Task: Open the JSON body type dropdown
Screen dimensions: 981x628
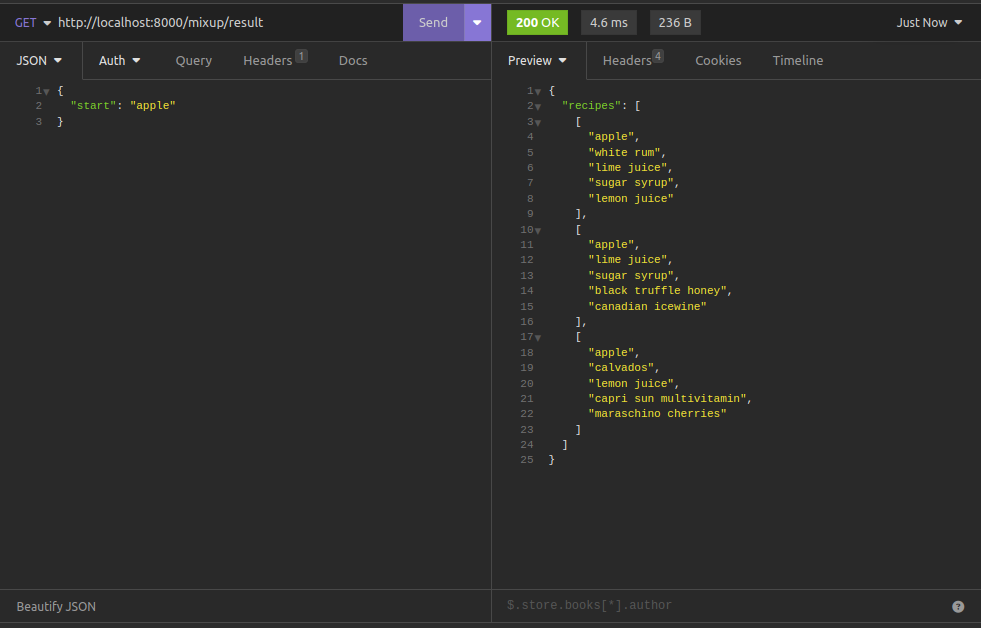Action: tap(40, 60)
